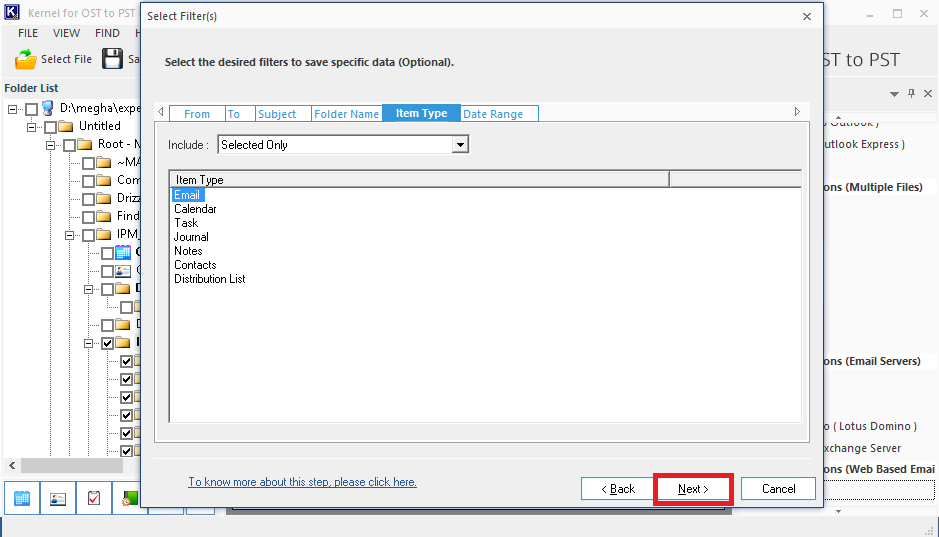The image size is (939, 537).
Task: Click the D:\megha drive icon in Folder List
Action: pyautogui.click(x=48, y=108)
